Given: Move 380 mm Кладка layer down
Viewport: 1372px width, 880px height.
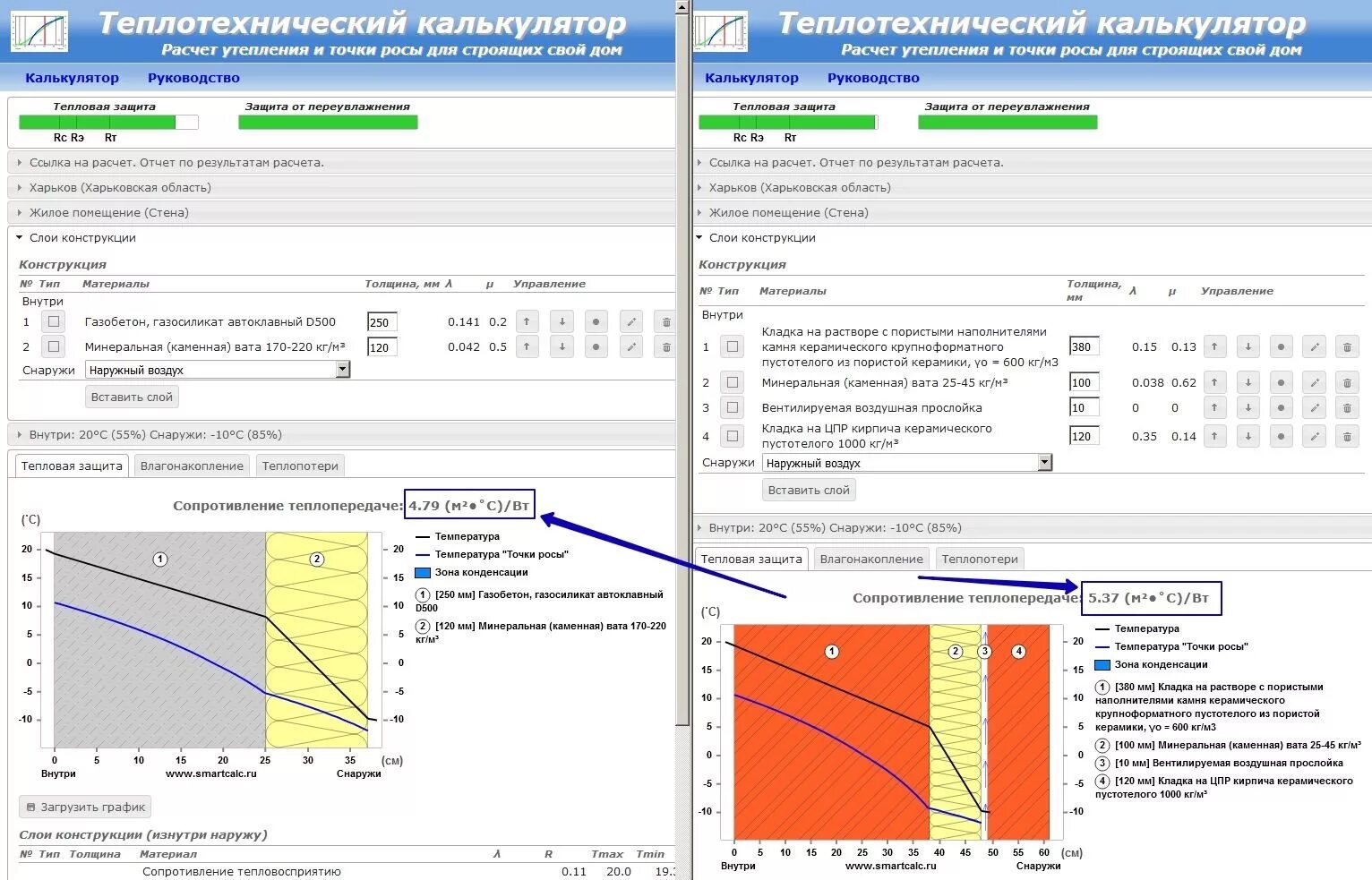Looking at the screenshot, I should point(1248,346).
